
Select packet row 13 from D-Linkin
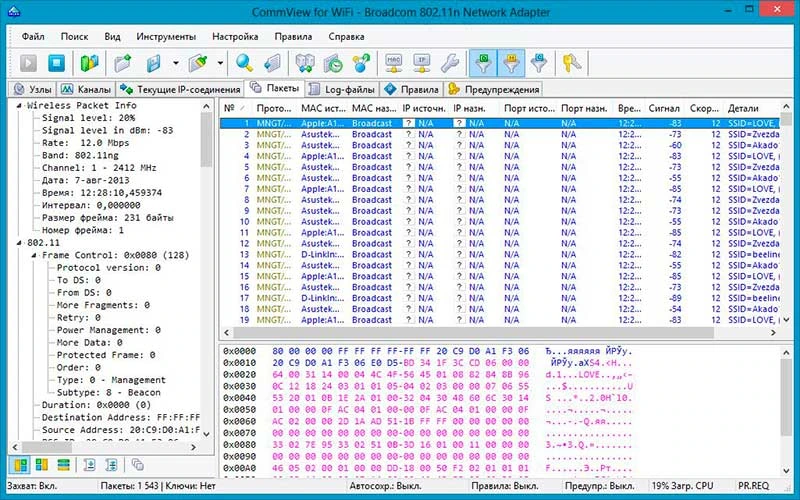(x=500, y=255)
